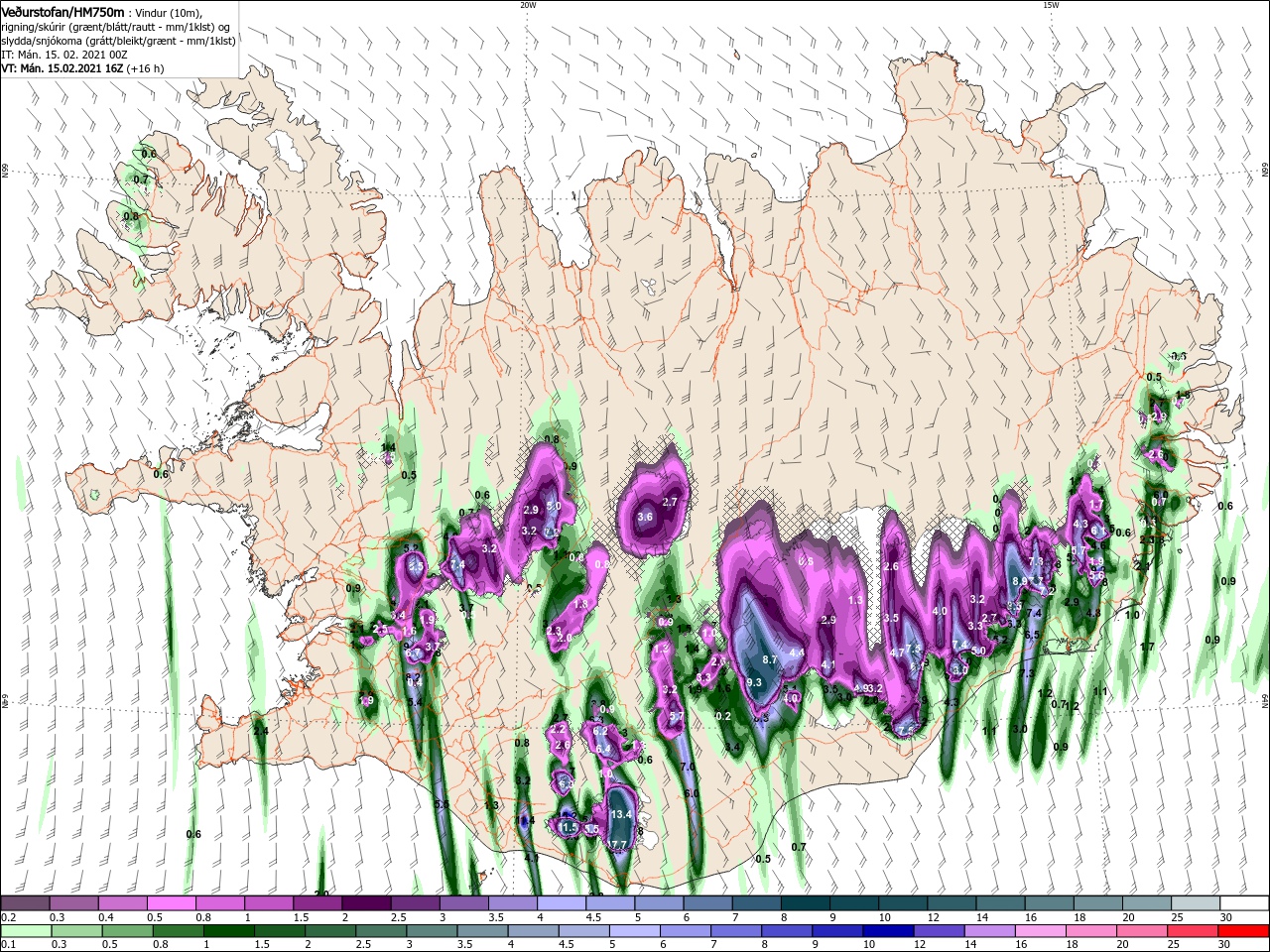Click the '8.9' precipitation value on the map

1019,581
